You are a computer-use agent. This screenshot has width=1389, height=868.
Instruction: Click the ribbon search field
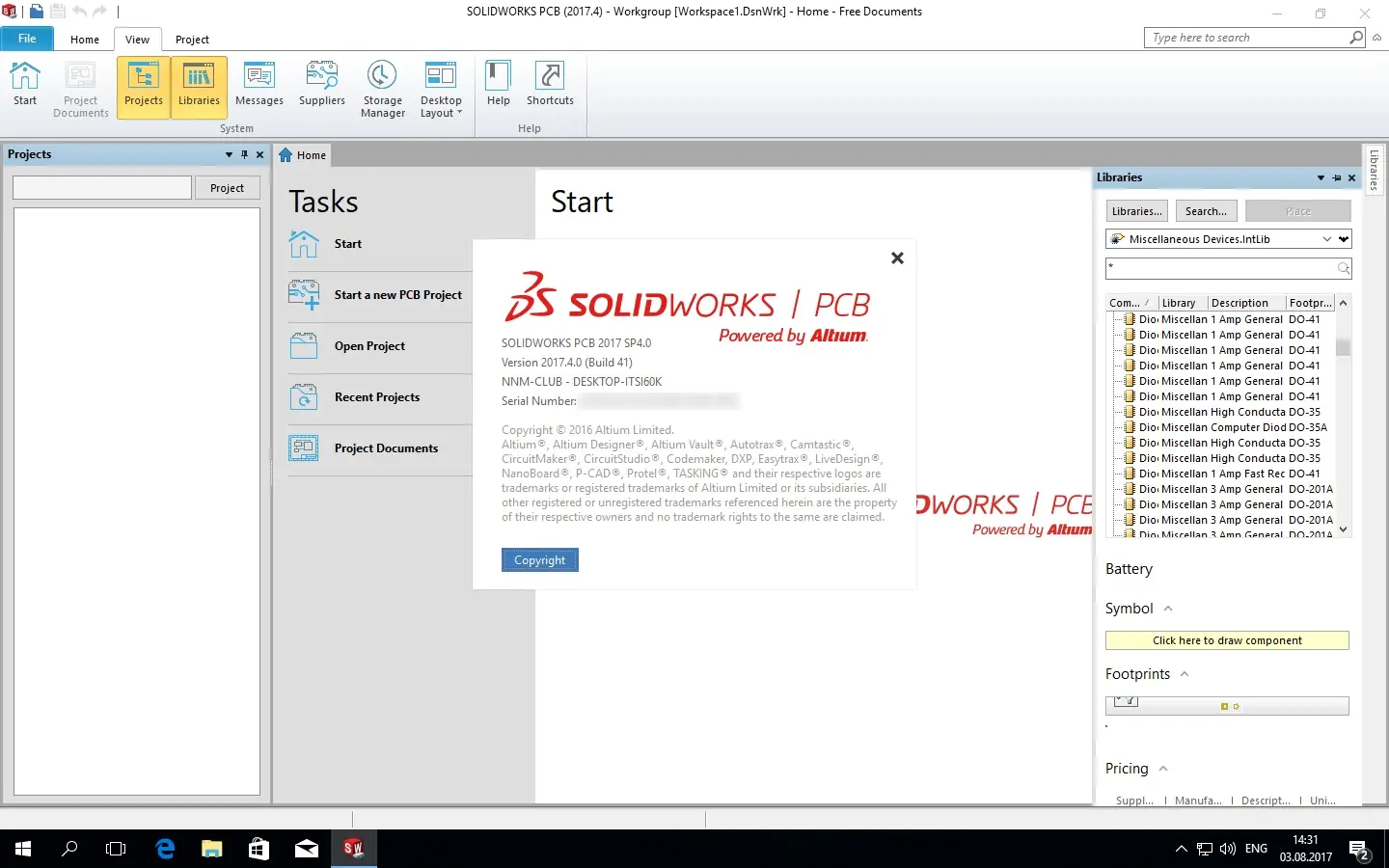click(1246, 38)
